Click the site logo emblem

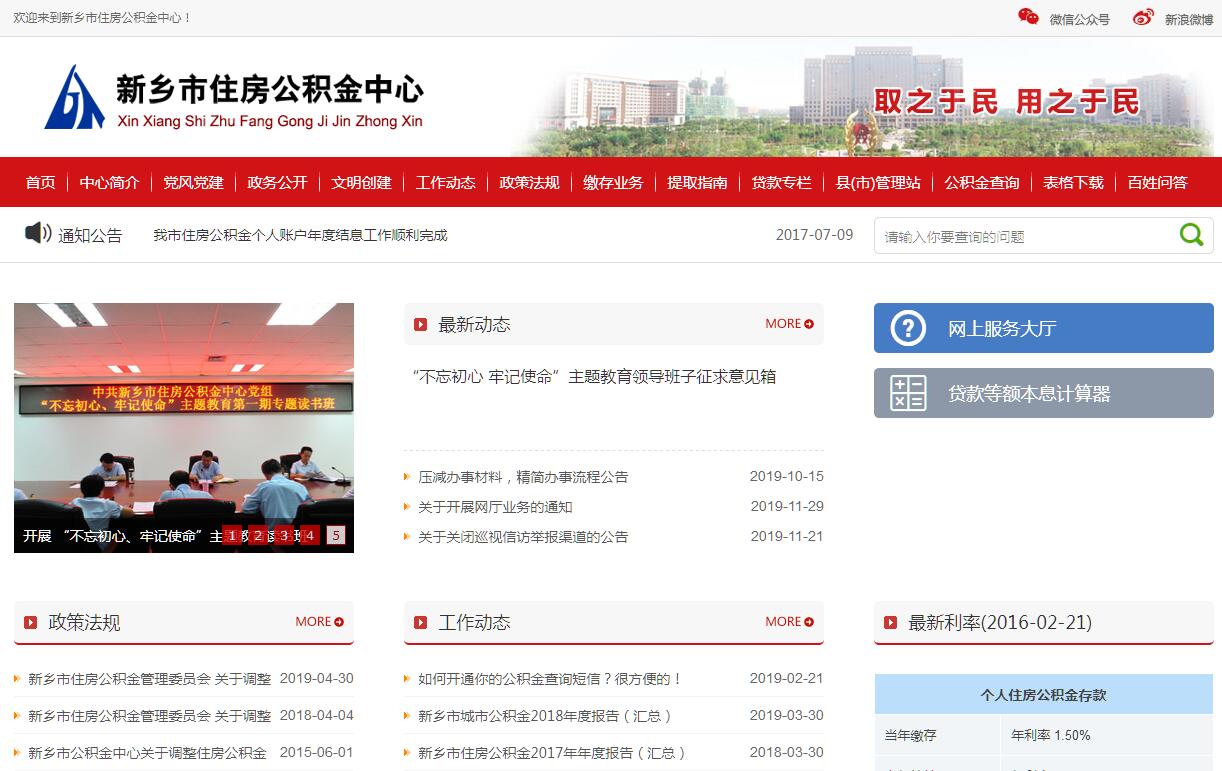click(x=74, y=98)
